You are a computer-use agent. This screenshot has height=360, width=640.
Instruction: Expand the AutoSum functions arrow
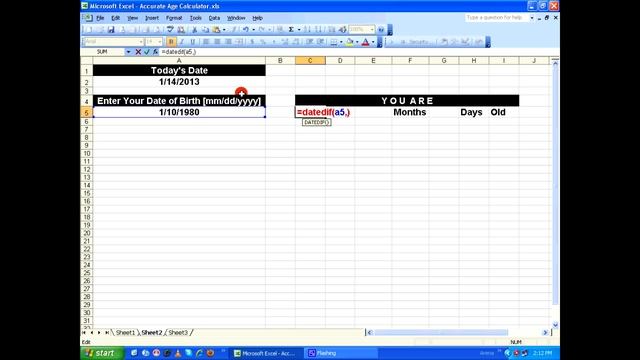pos(299,30)
